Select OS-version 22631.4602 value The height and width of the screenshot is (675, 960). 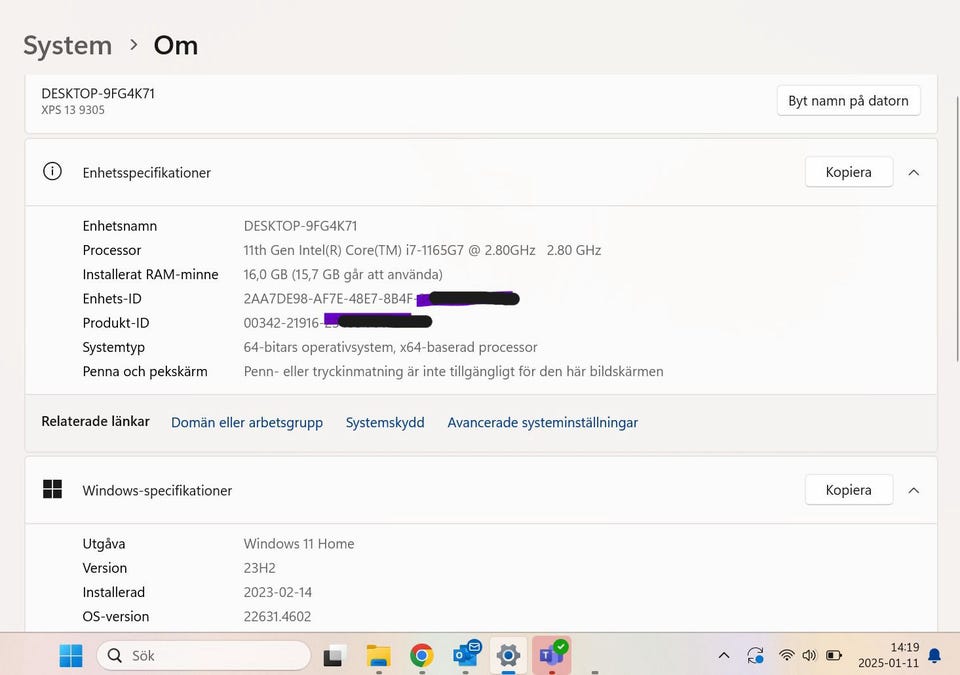(x=277, y=616)
